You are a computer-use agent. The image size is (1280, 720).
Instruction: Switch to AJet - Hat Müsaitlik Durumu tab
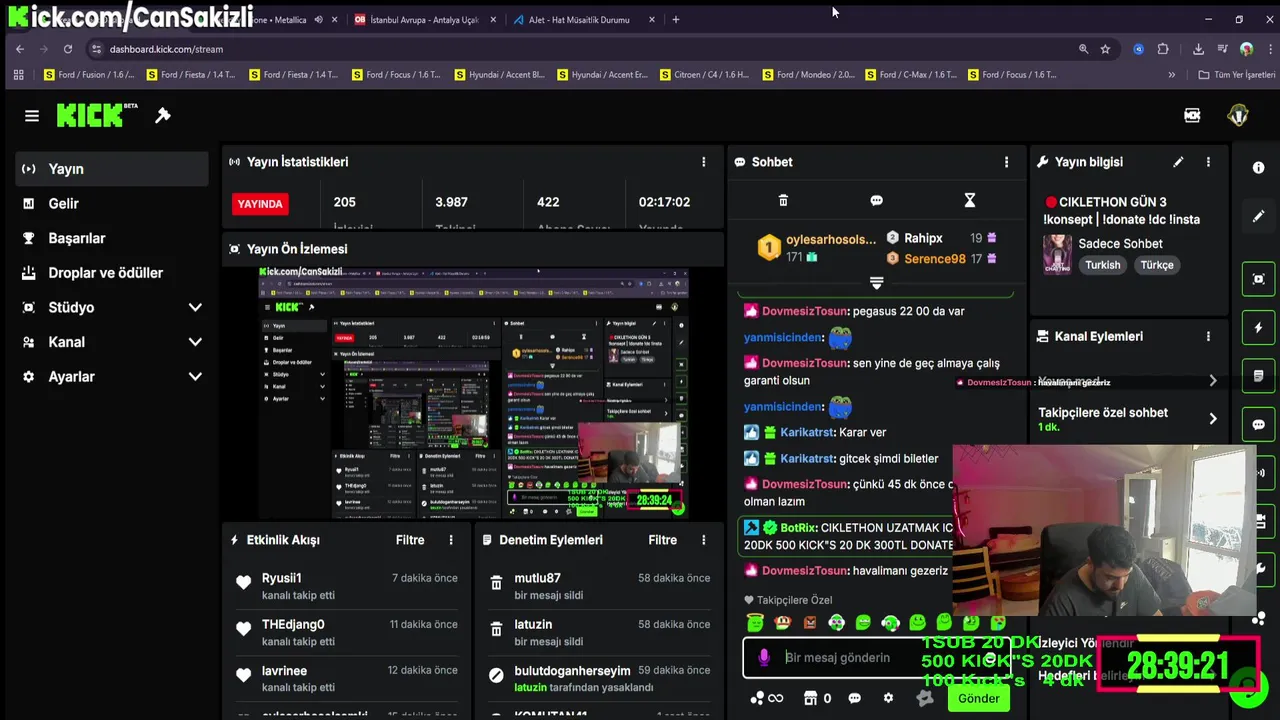[x=583, y=19]
